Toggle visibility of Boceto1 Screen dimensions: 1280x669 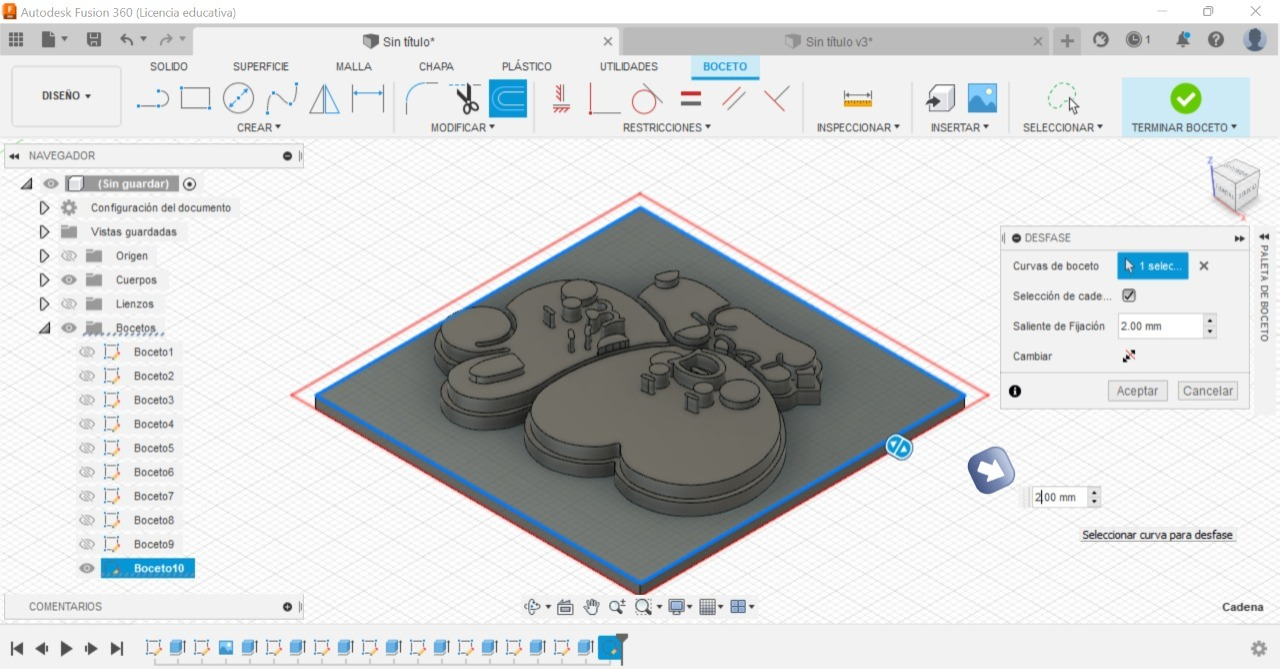click(87, 352)
